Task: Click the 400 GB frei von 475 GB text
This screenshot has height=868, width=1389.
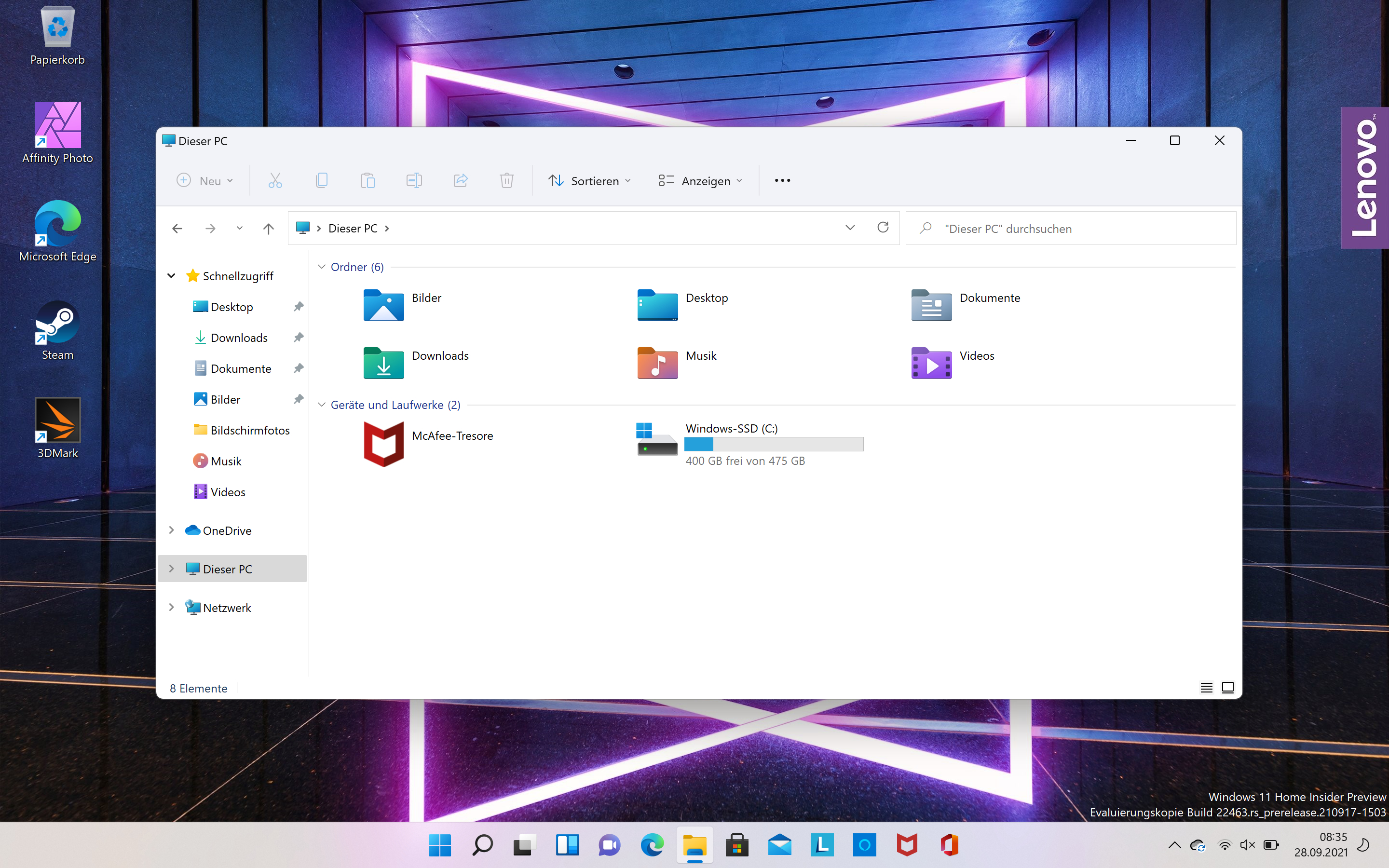Action: click(x=745, y=461)
